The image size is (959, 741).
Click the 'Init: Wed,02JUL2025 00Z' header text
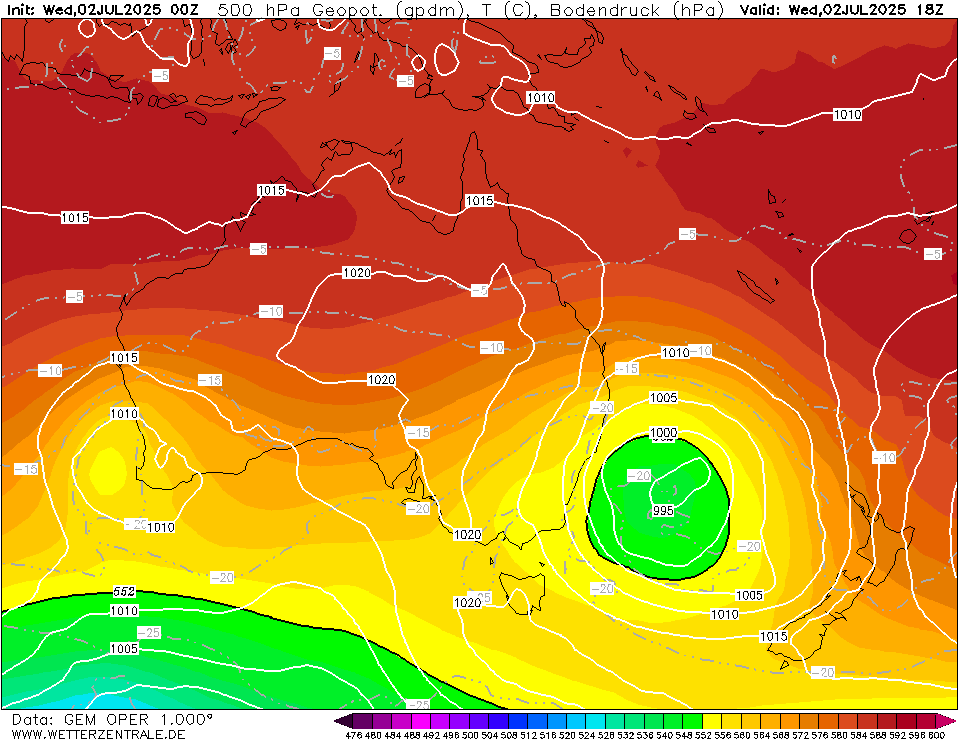click(103, 10)
